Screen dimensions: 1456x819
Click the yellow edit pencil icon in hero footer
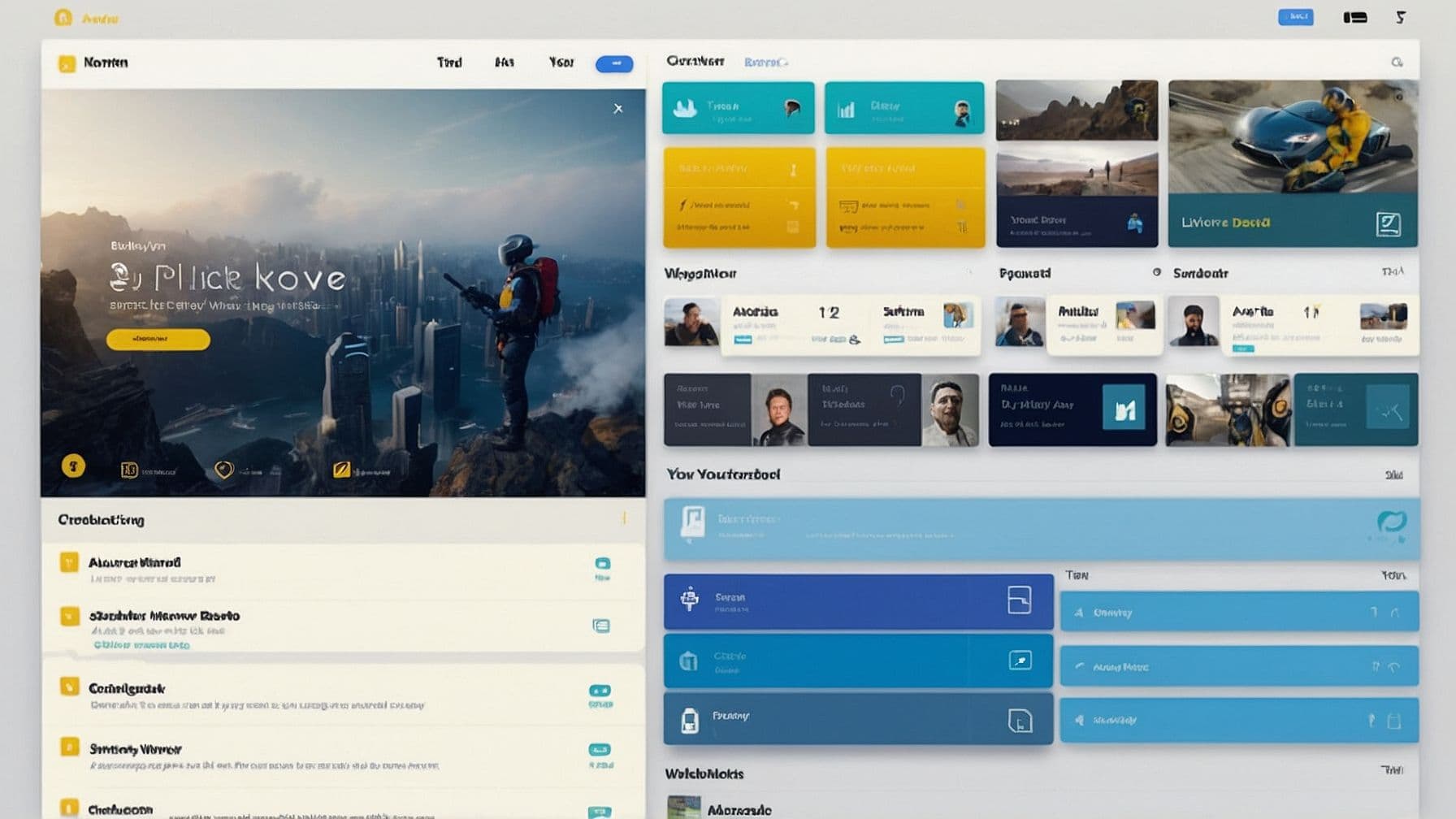click(x=341, y=470)
